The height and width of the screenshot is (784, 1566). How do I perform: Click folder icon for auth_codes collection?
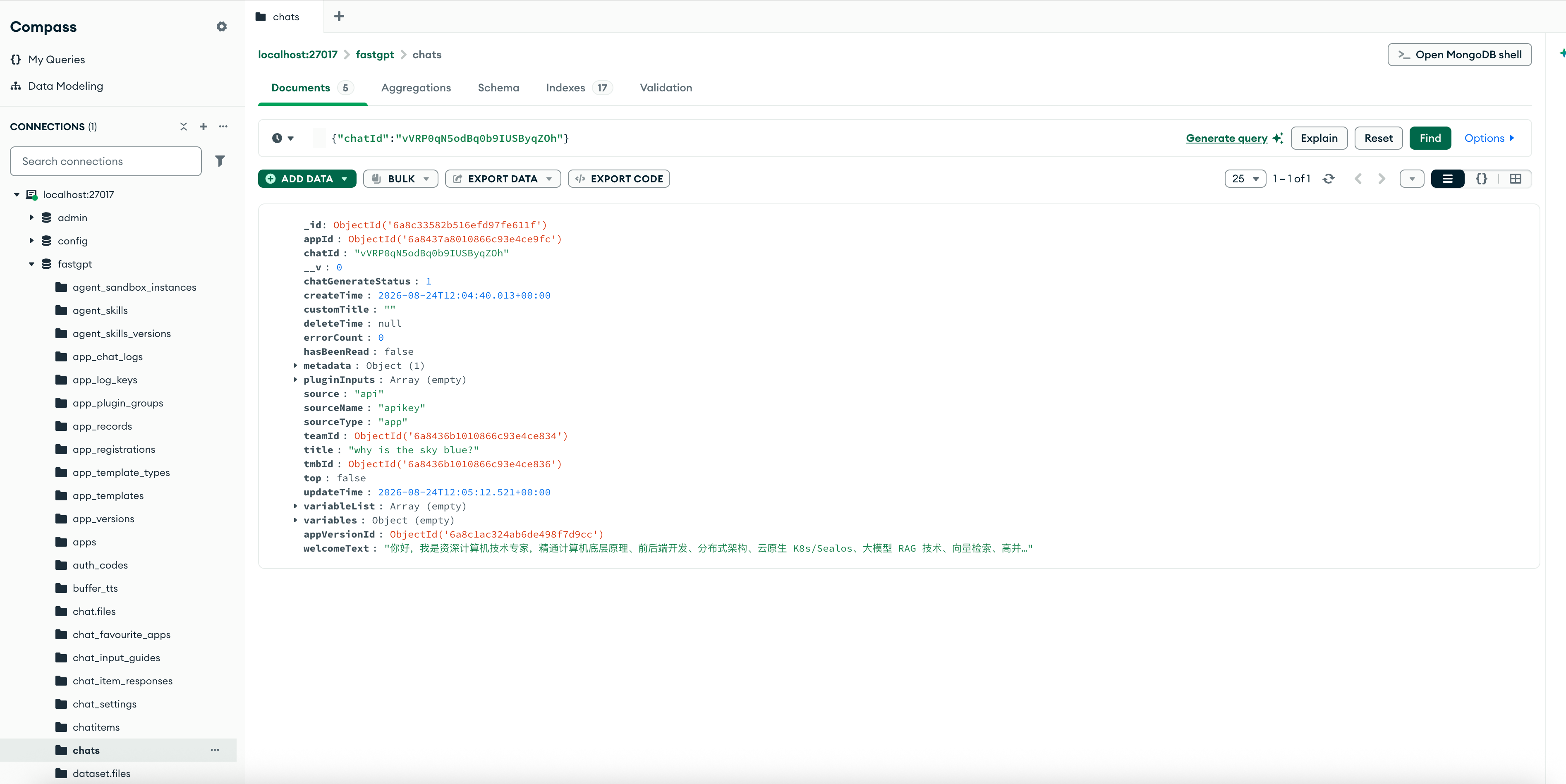coord(61,565)
